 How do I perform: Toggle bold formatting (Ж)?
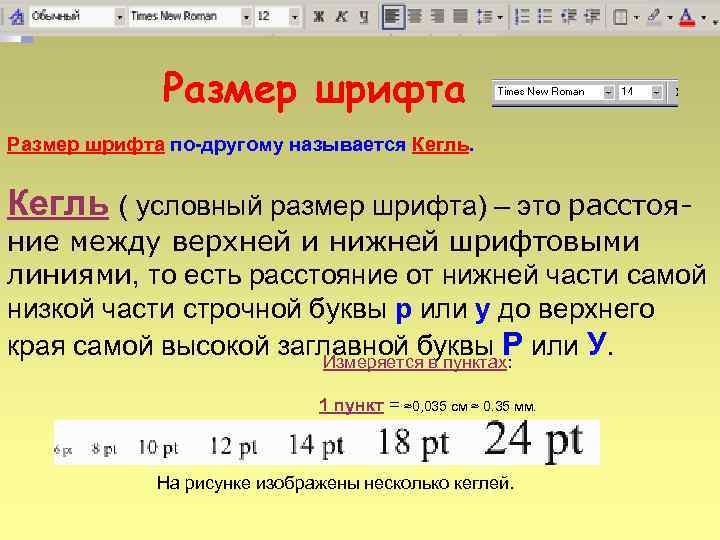pos(318,17)
